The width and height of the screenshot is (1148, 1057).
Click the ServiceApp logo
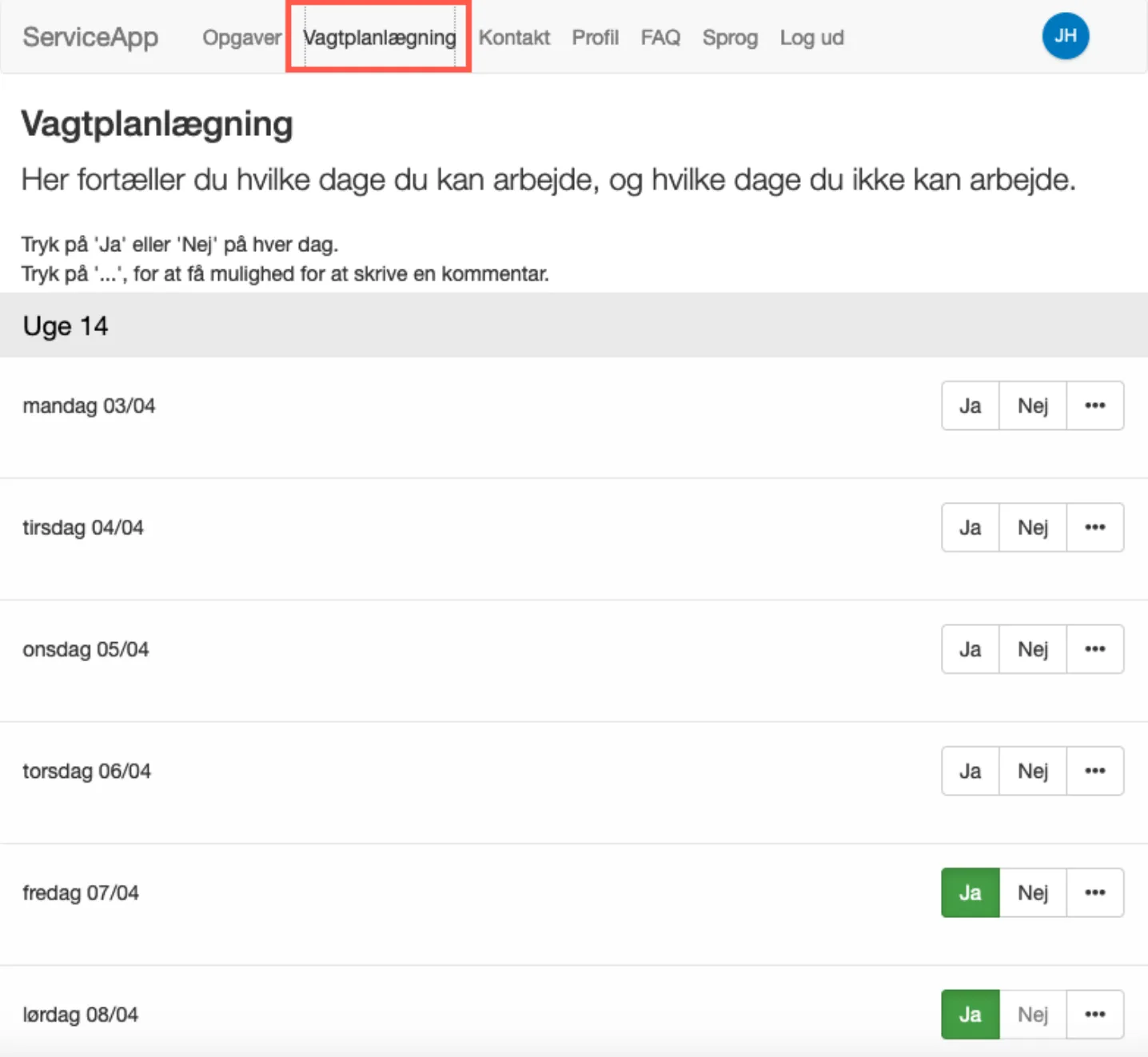coord(90,37)
